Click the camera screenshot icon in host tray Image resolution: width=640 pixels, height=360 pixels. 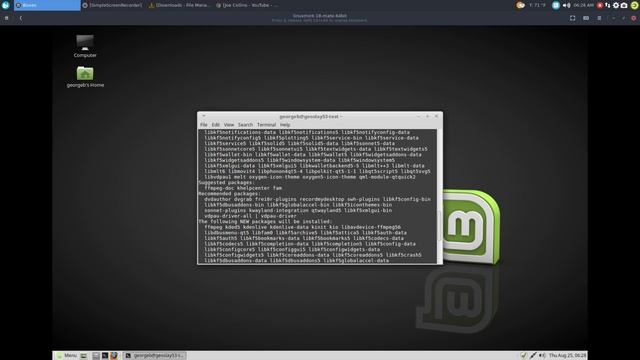(624, 5)
